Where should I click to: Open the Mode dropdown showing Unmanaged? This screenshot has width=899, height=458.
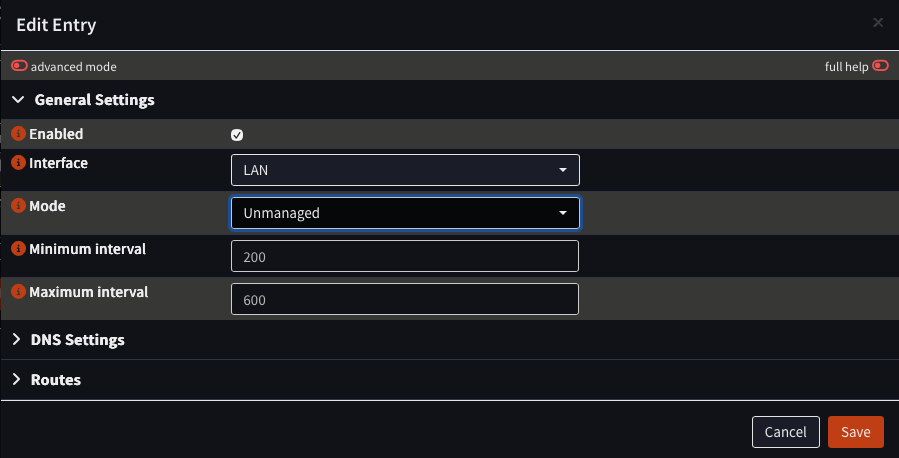click(405, 213)
